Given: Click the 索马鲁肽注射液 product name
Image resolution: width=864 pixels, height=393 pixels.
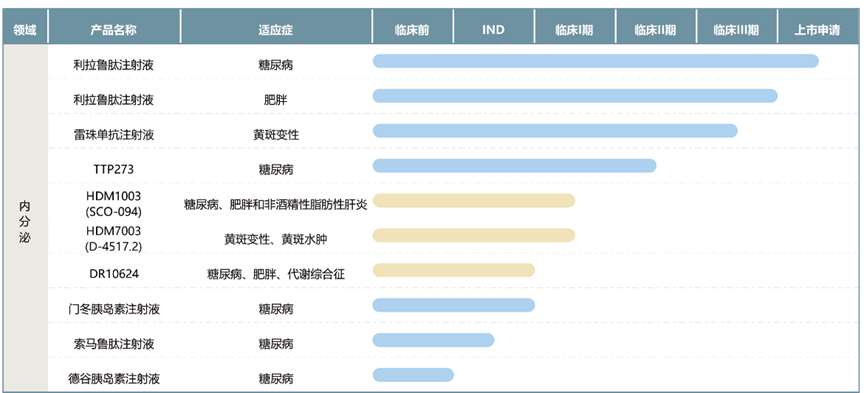Looking at the screenshot, I should click(114, 343).
